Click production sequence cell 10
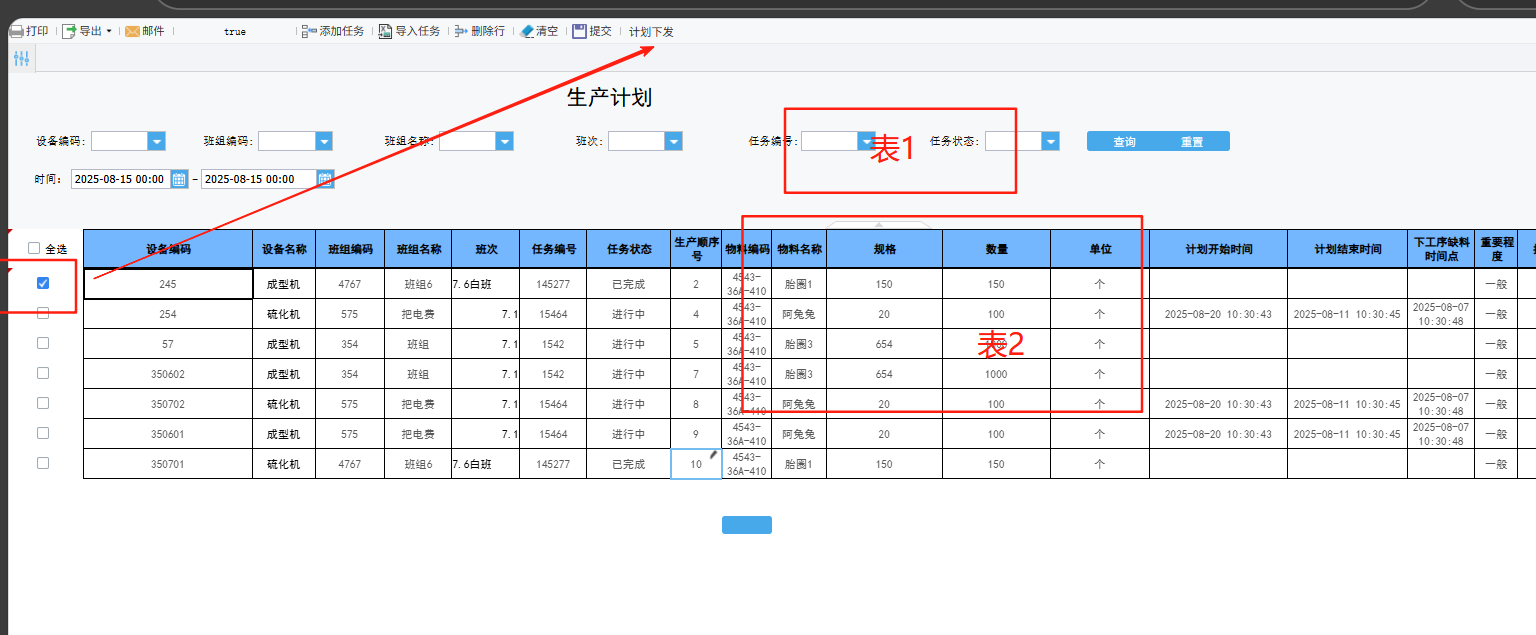Screen dimensions: 1536x635 pos(696,464)
